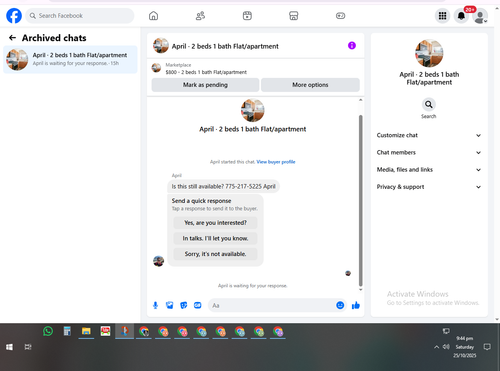The width and height of the screenshot is (500, 371).
Task: Send 'Sorry, it's not available.' response
Action: pyautogui.click(x=215, y=254)
